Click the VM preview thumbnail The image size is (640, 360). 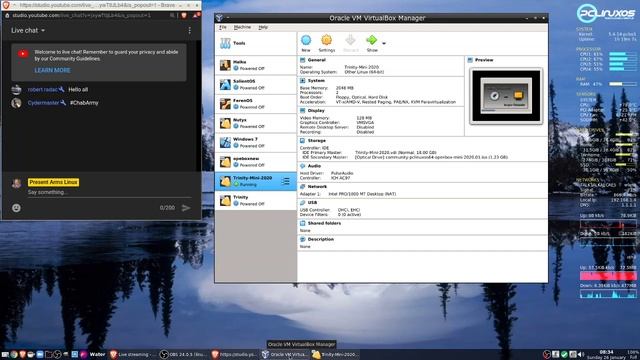coord(506,96)
